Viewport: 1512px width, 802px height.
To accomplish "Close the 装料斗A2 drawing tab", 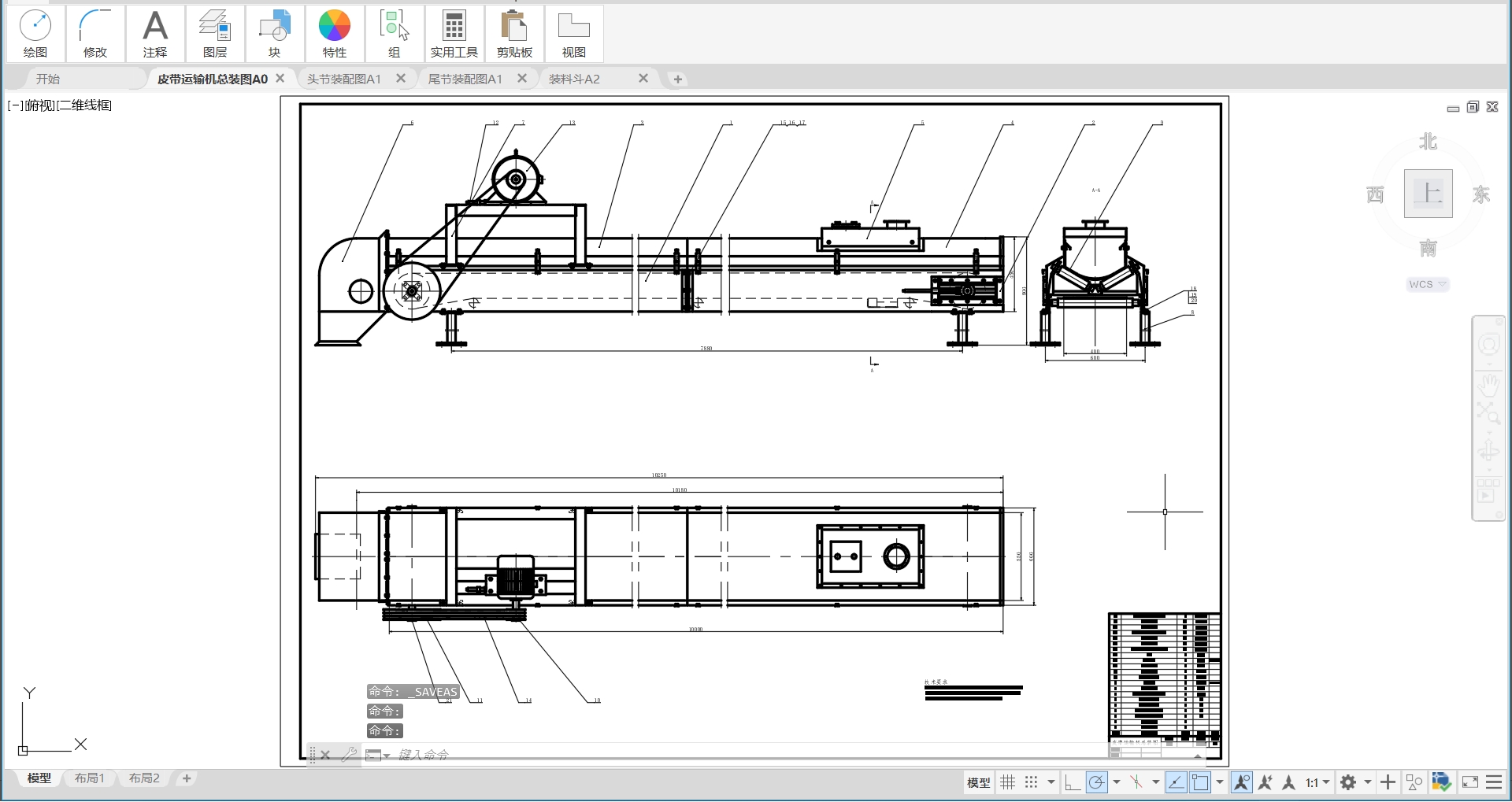I will (x=643, y=79).
